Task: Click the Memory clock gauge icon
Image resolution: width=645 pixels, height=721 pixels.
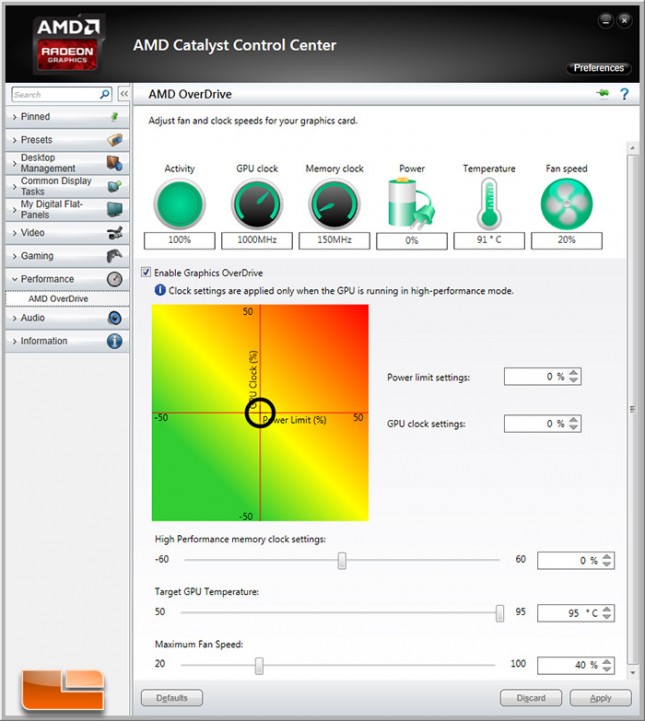Action: 334,204
